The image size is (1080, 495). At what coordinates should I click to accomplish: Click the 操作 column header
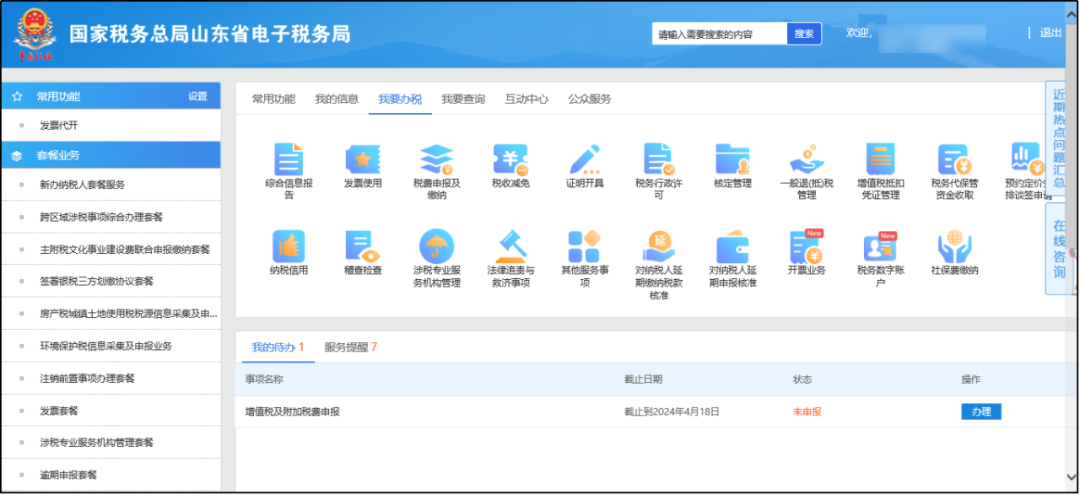click(971, 379)
